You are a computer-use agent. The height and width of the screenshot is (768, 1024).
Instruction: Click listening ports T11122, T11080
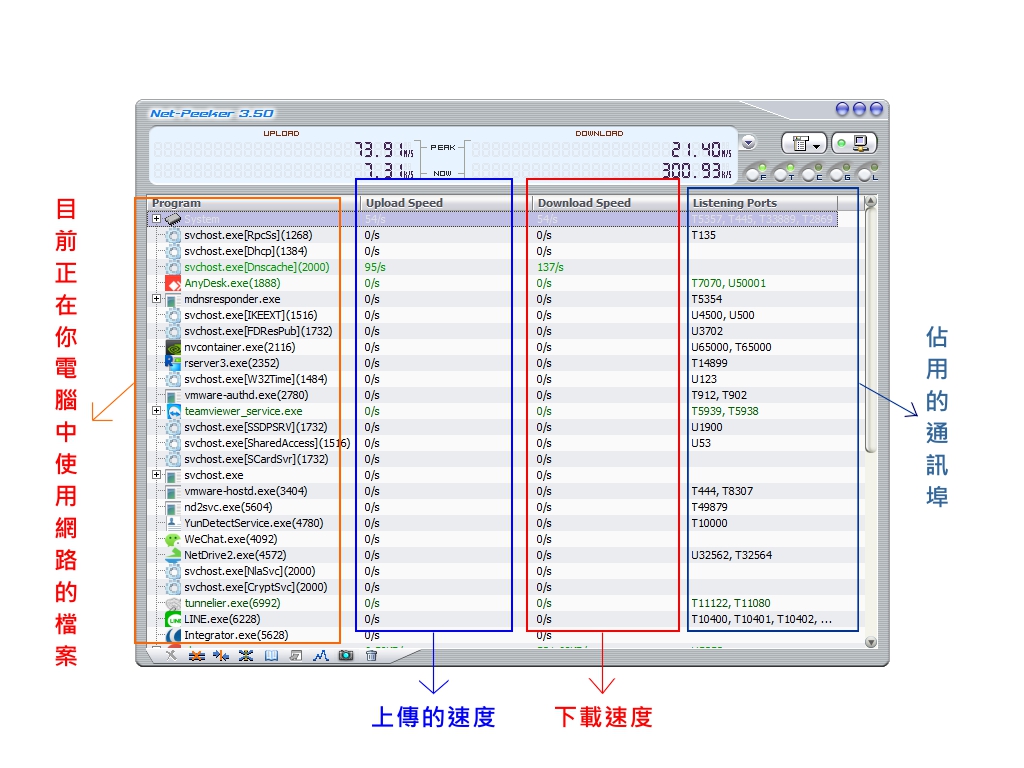pyautogui.click(x=731, y=603)
